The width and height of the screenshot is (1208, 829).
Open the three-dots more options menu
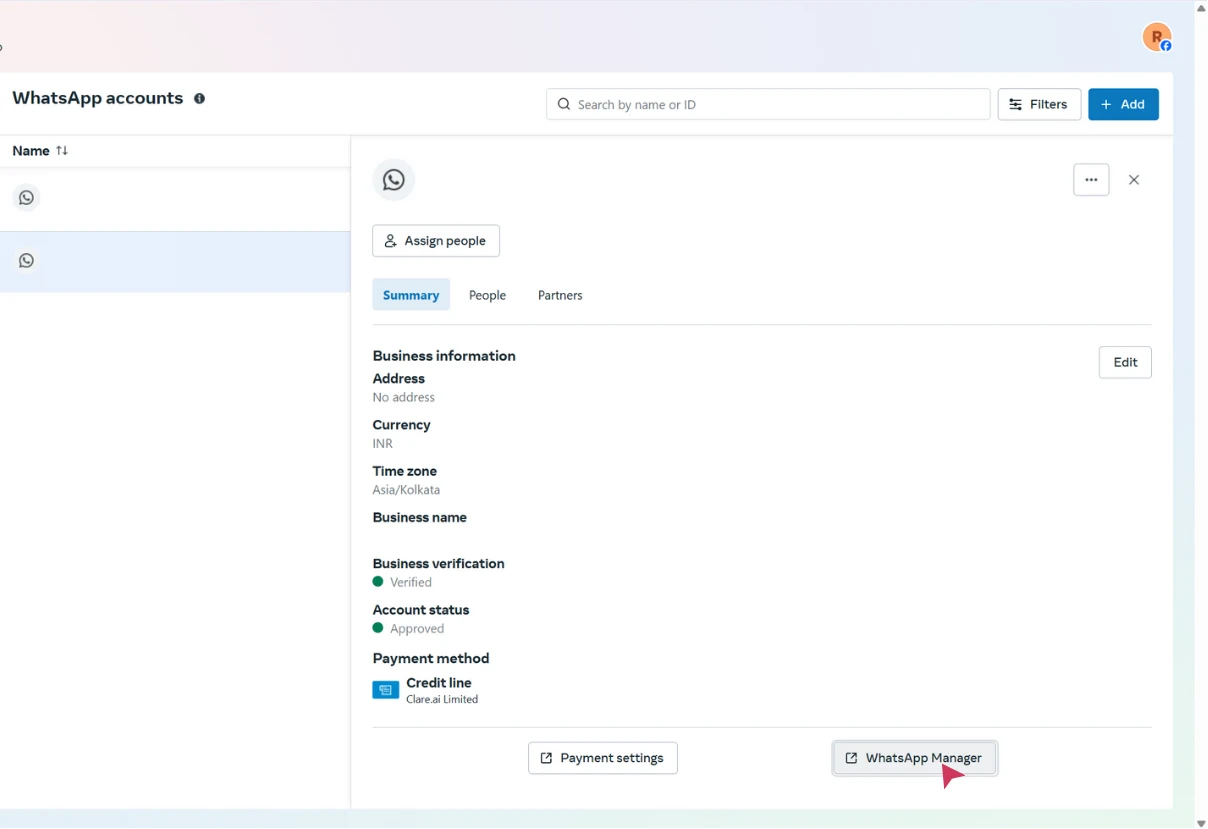[x=1091, y=180]
